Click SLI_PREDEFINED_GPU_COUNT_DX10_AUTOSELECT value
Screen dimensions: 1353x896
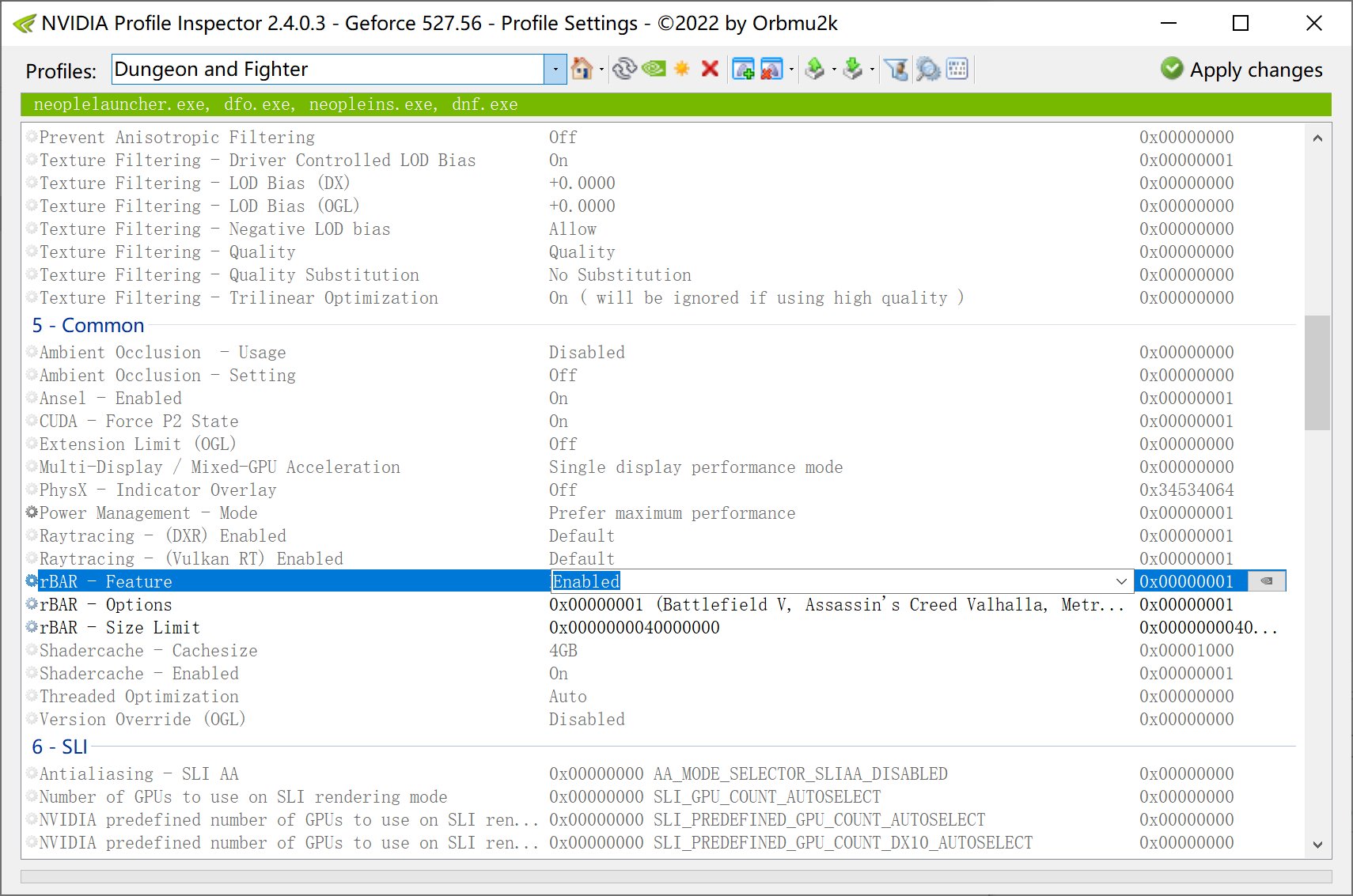tap(790, 842)
